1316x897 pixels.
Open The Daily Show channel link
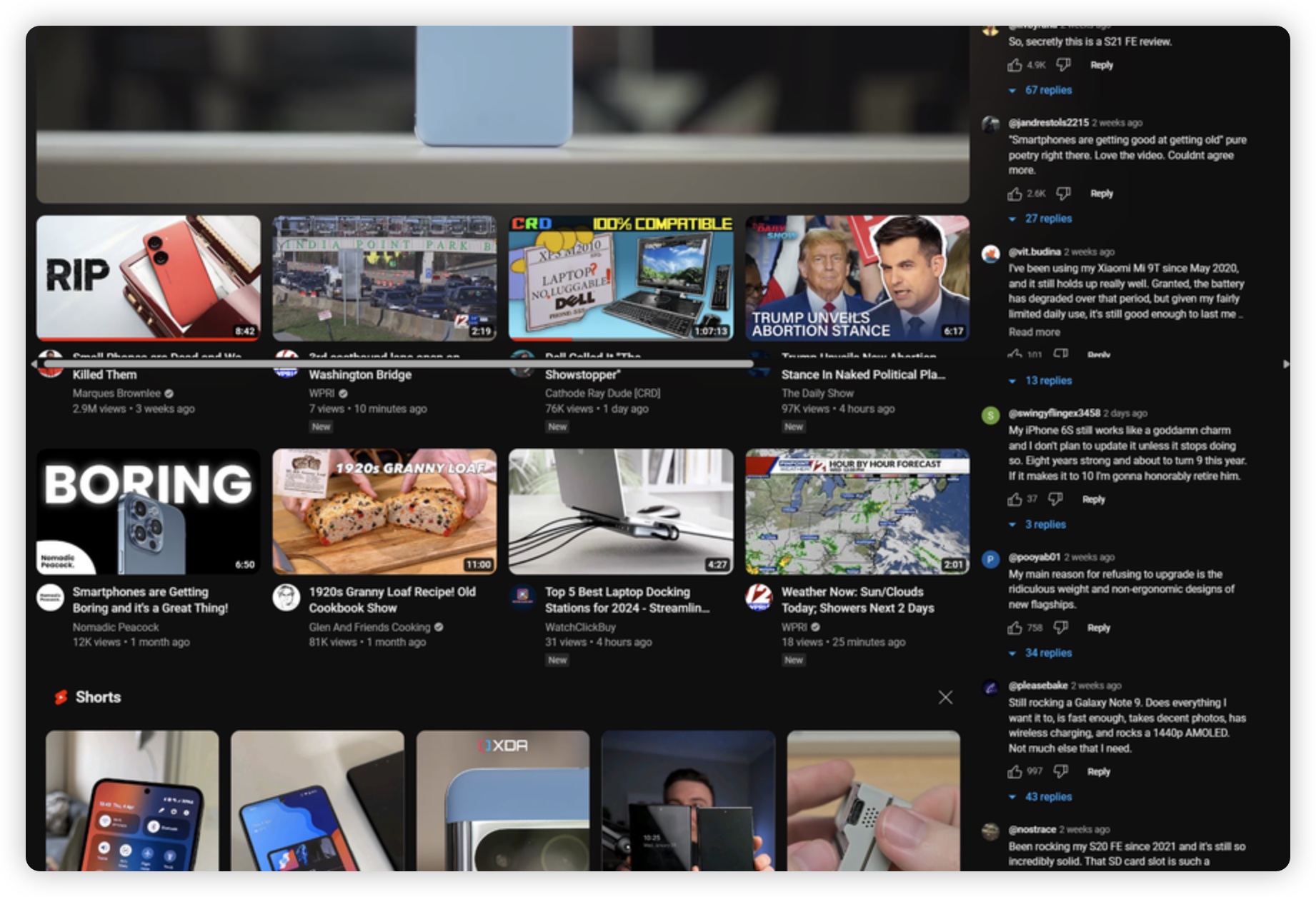coord(817,393)
